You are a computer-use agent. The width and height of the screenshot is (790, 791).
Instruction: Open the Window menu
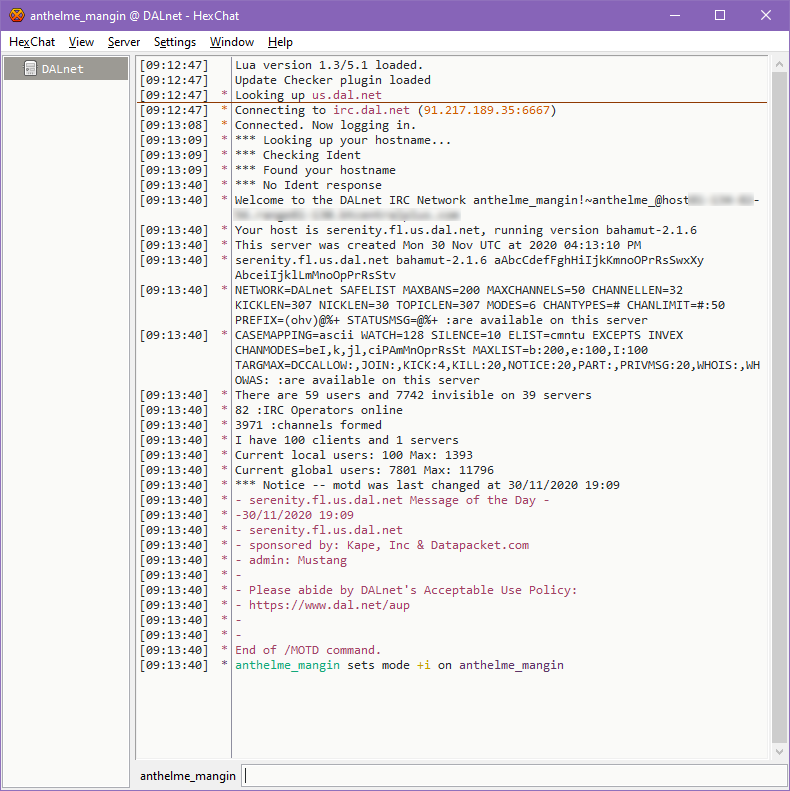(x=232, y=42)
